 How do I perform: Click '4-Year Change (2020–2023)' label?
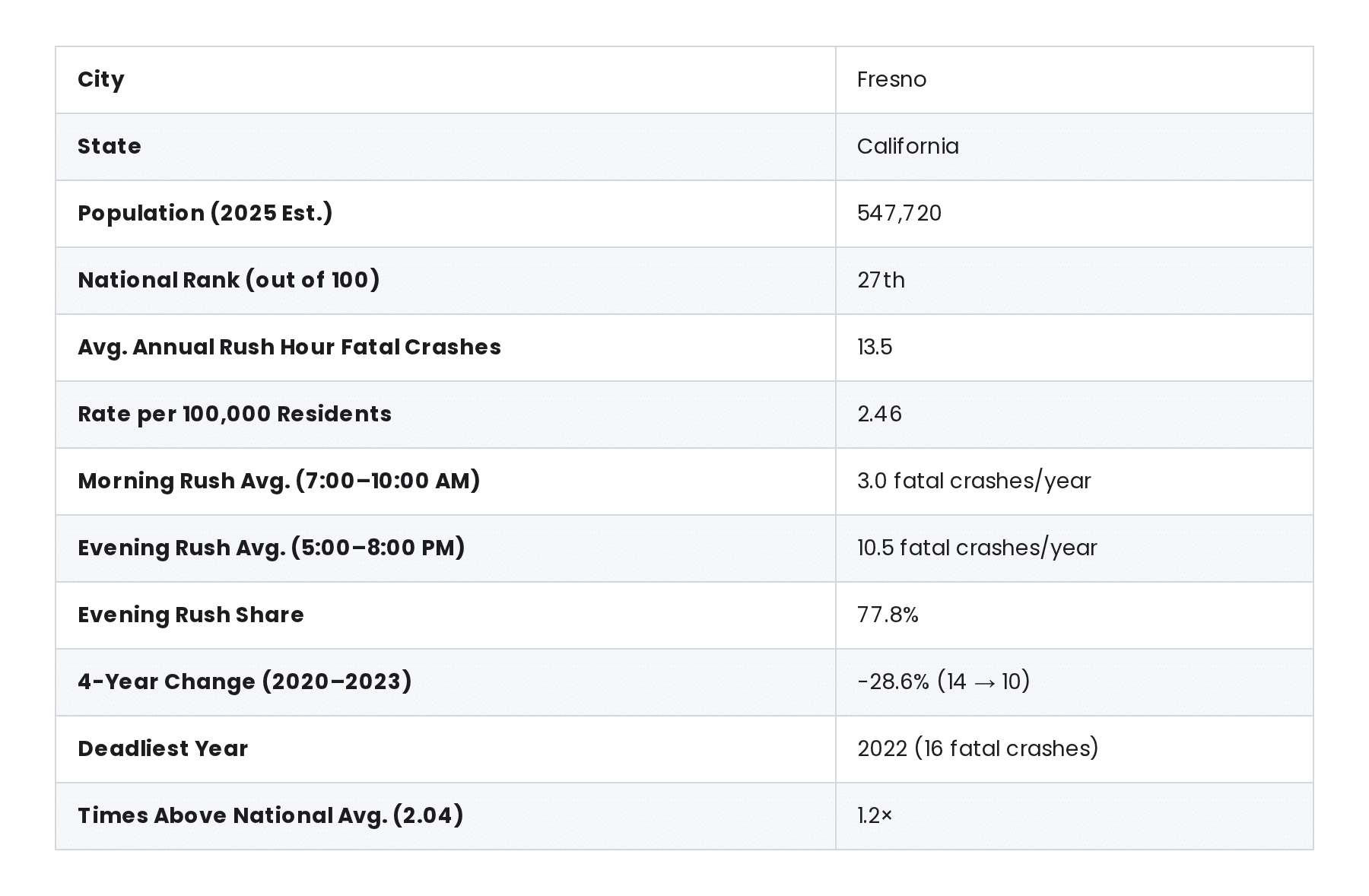pyautogui.click(x=245, y=682)
